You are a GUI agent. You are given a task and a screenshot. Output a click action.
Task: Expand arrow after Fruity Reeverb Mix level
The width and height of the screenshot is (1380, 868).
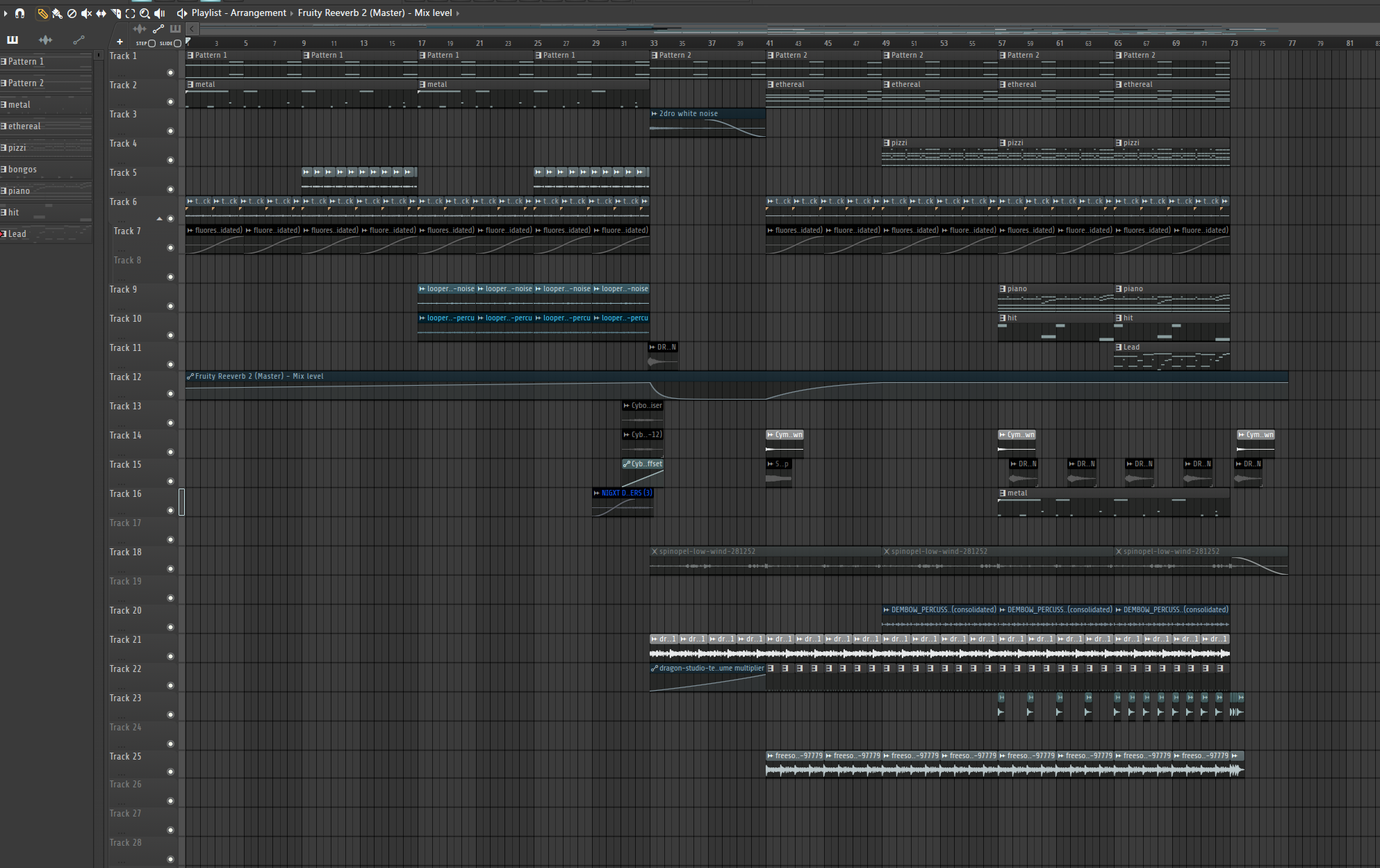click(x=458, y=13)
